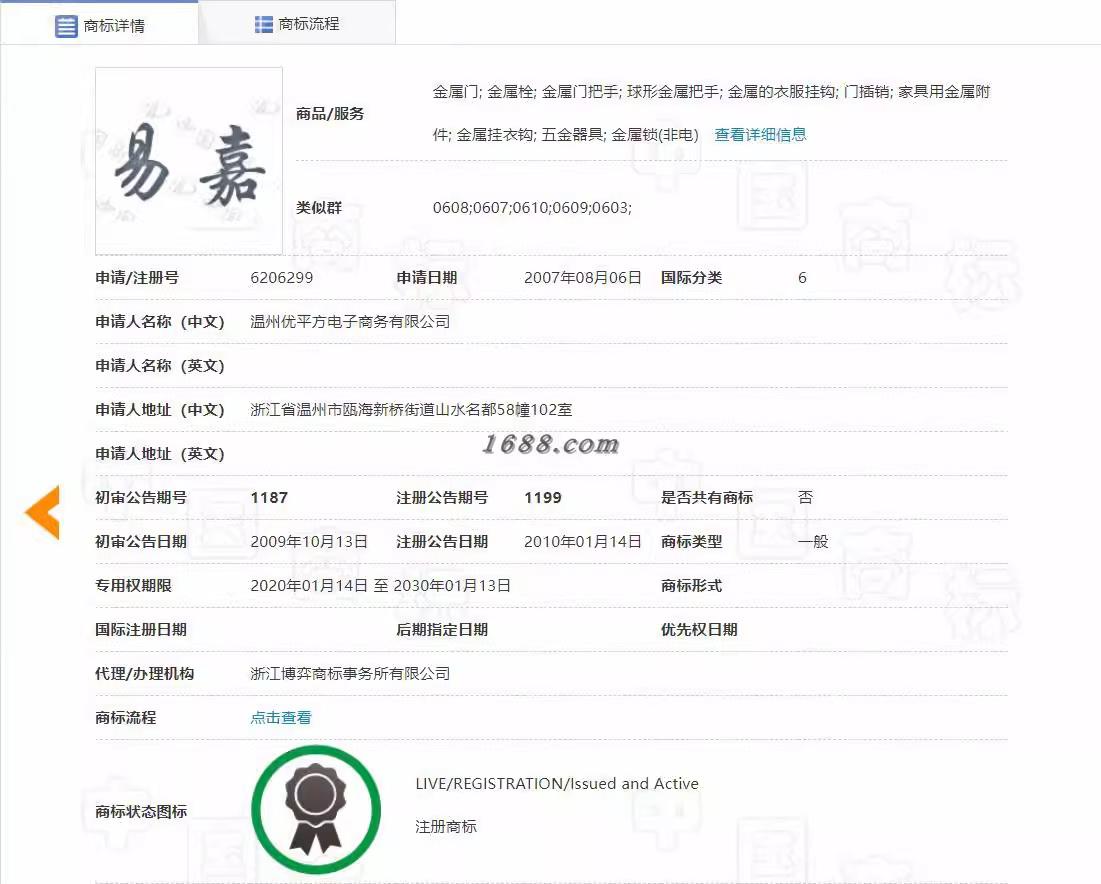Select preliminary announcement date 2009年10月13日
This screenshot has width=1101, height=884.
click(309, 541)
